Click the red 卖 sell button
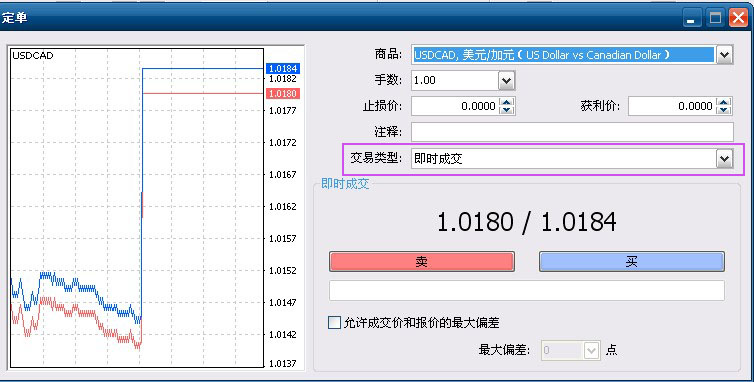 tap(422, 261)
